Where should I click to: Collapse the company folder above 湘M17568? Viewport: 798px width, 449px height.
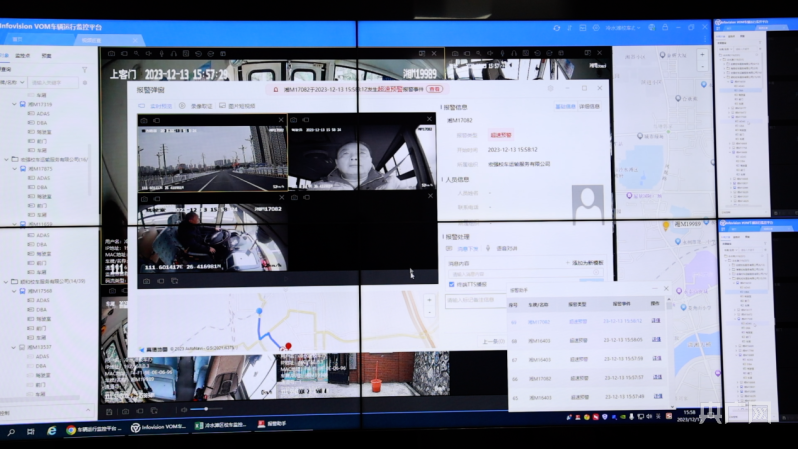click(6, 282)
